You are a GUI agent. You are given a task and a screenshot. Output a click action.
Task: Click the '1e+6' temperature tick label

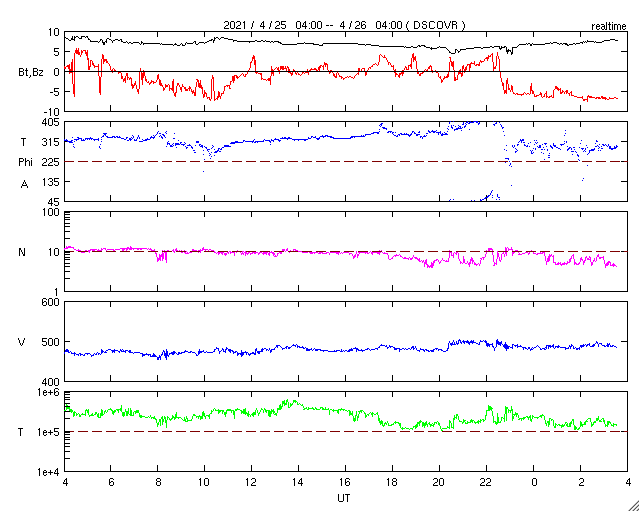[48, 392]
